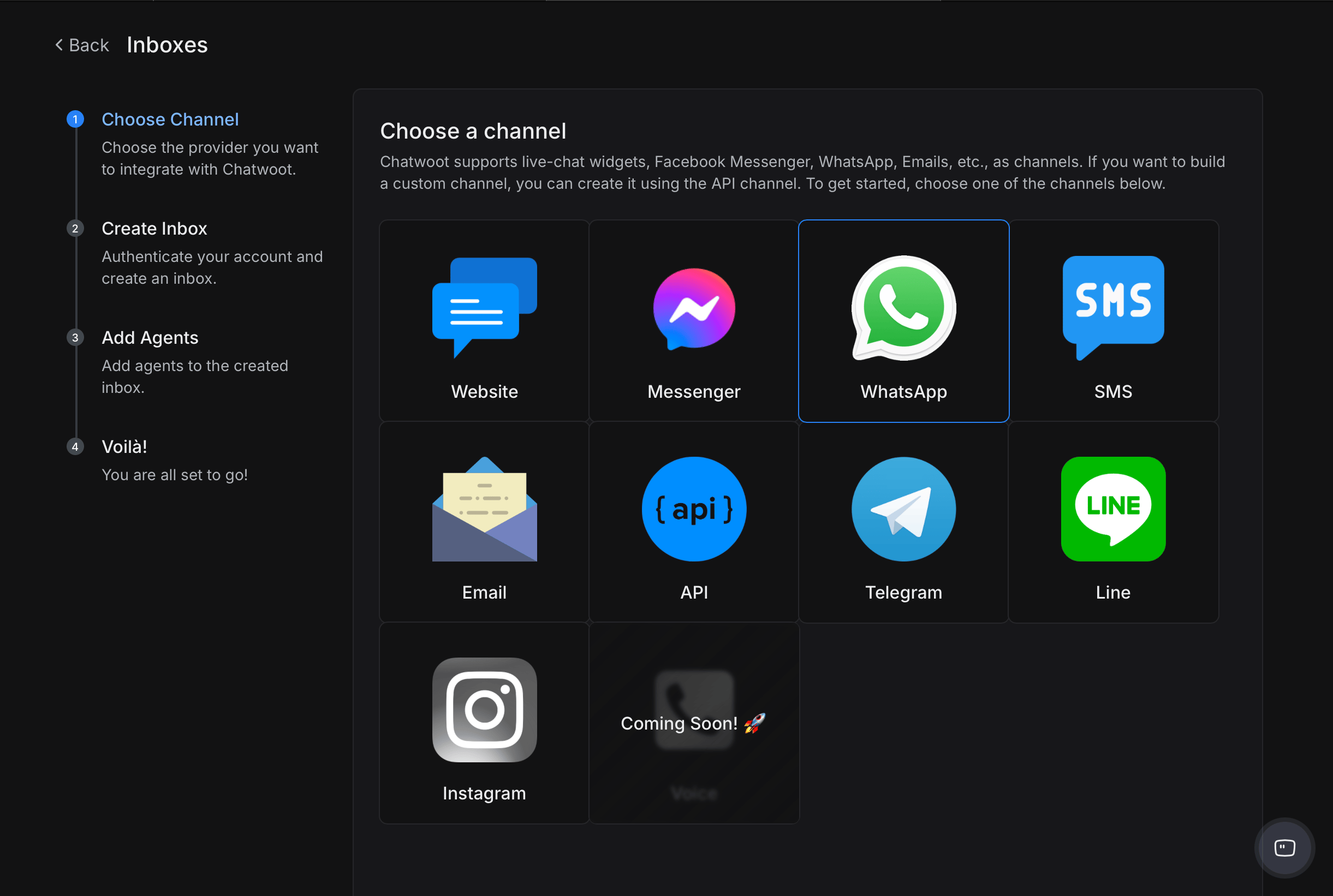This screenshot has height=896, width=1333.
Task: Select the Website channel icon
Action: click(484, 308)
